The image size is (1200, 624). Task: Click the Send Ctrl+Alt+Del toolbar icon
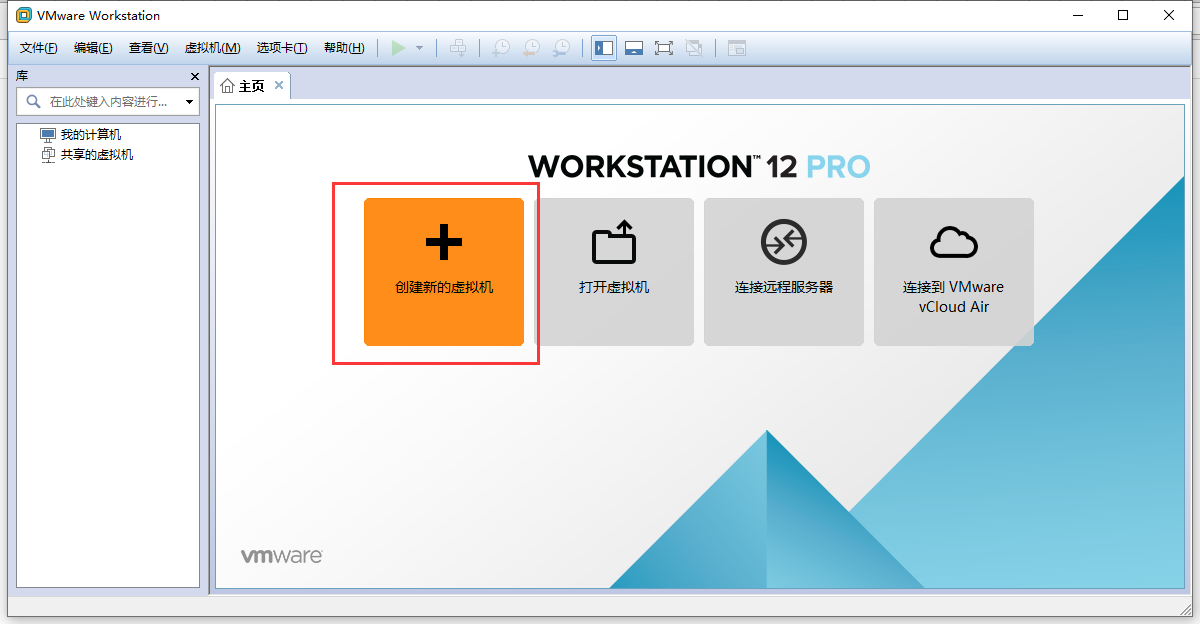[458, 48]
